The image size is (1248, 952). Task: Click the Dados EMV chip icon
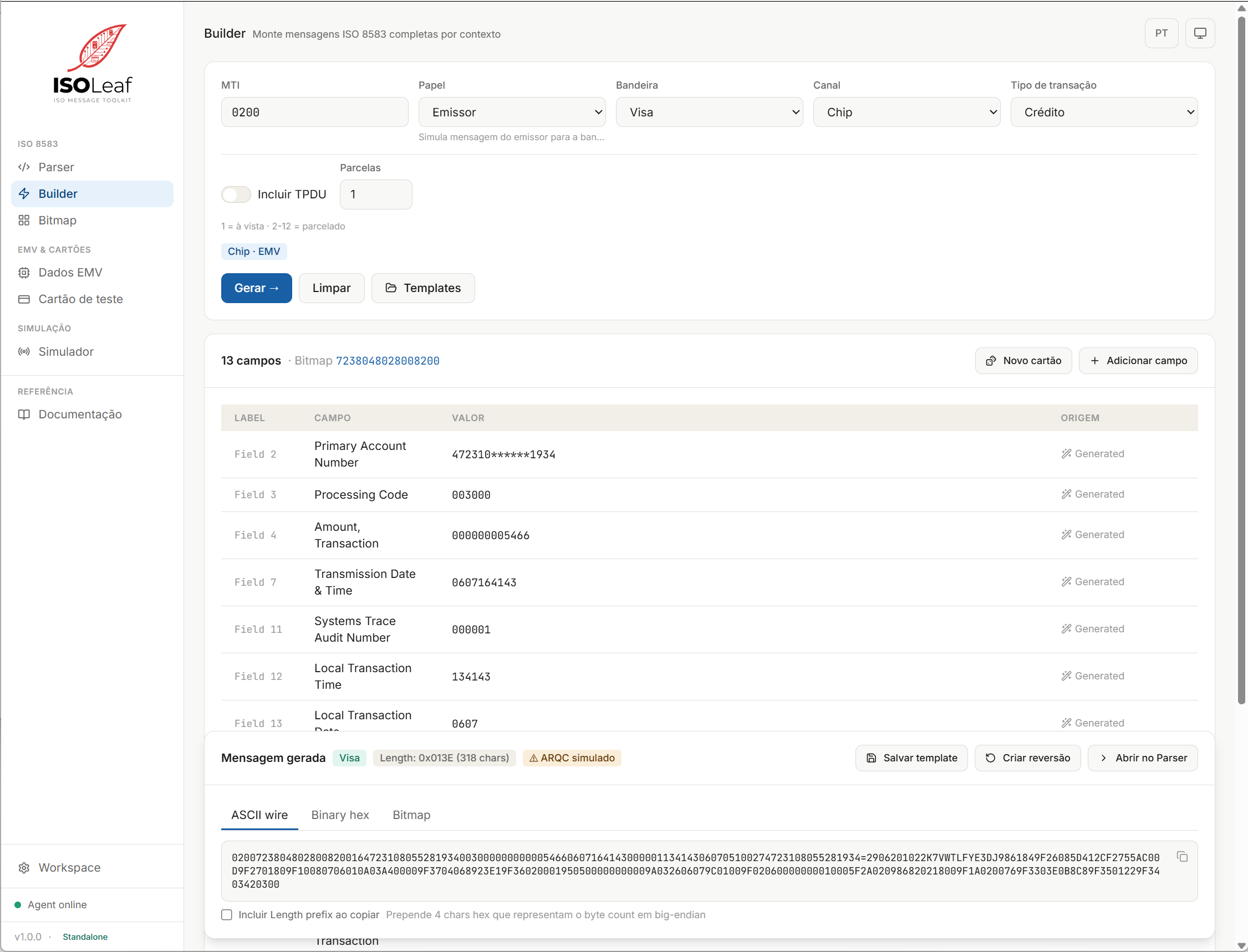click(x=24, y=273)
